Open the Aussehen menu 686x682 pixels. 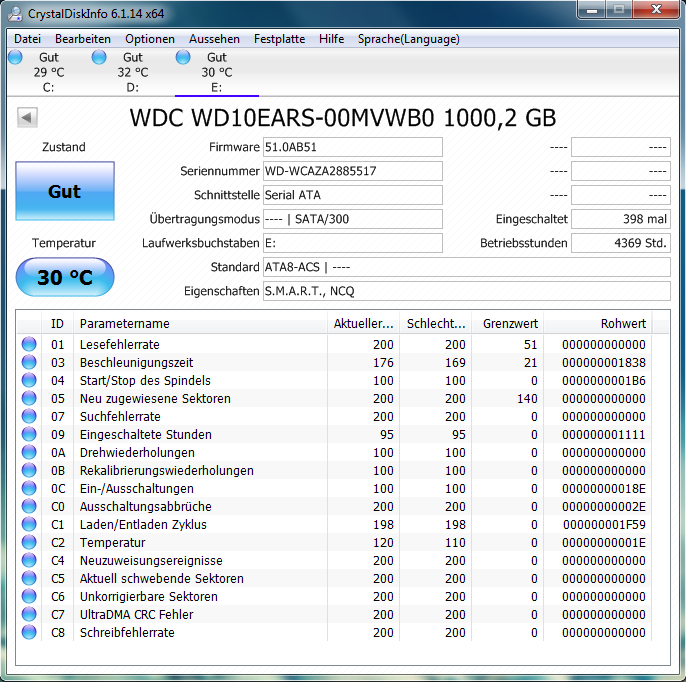pos(214,39)
